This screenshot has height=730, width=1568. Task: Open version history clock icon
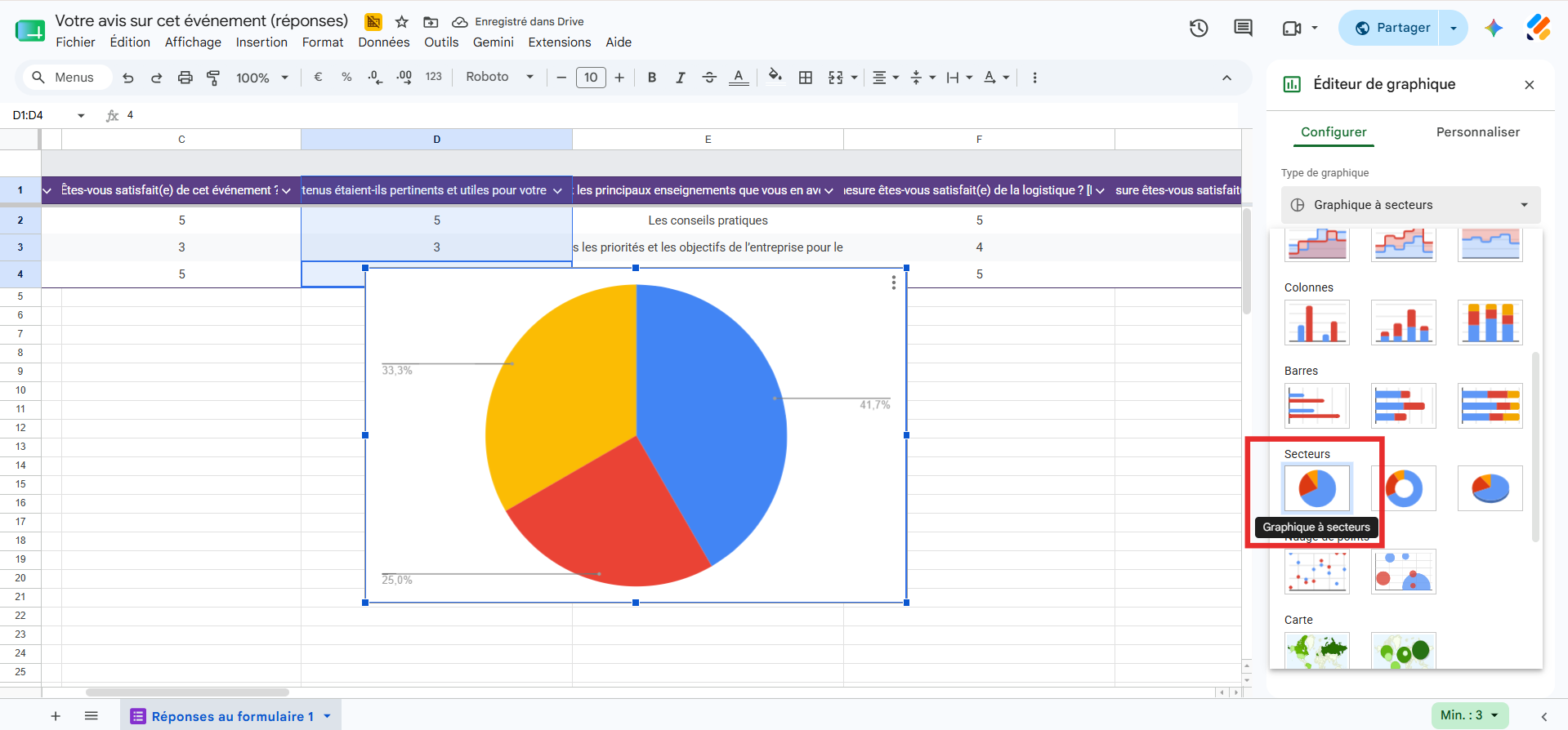1199,29
